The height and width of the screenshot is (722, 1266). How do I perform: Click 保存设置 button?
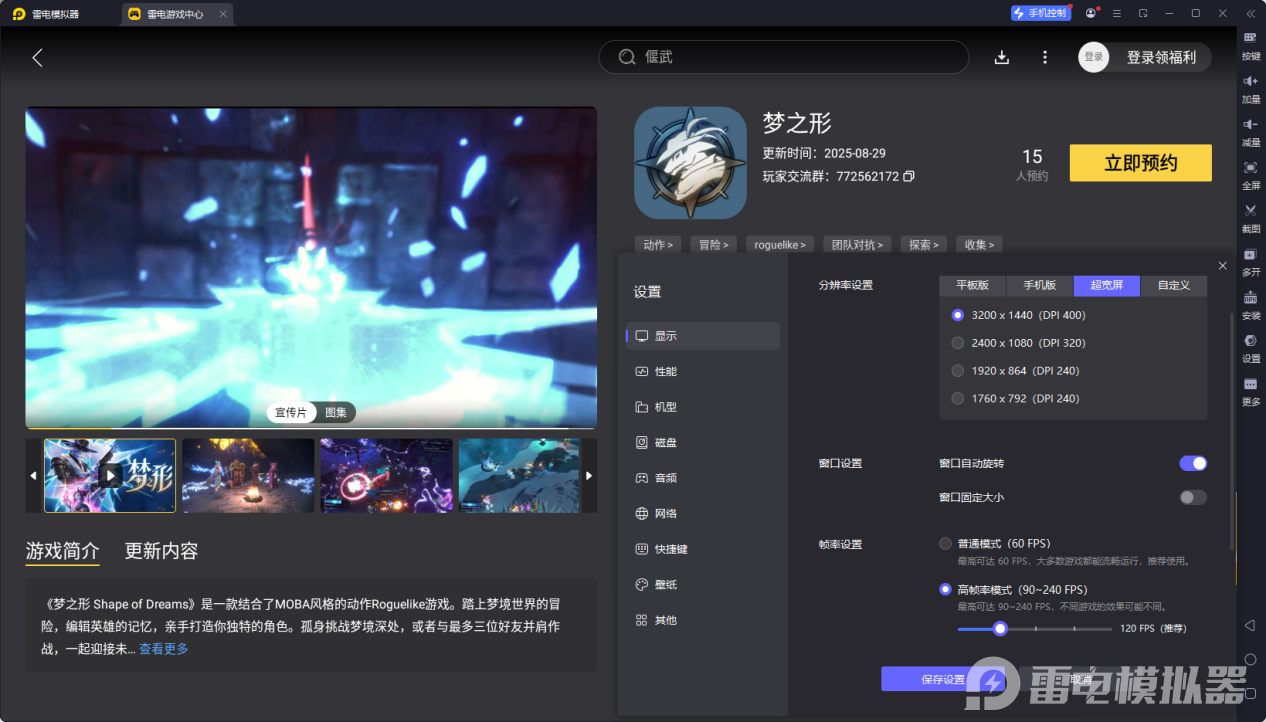(x=943, y=679)
